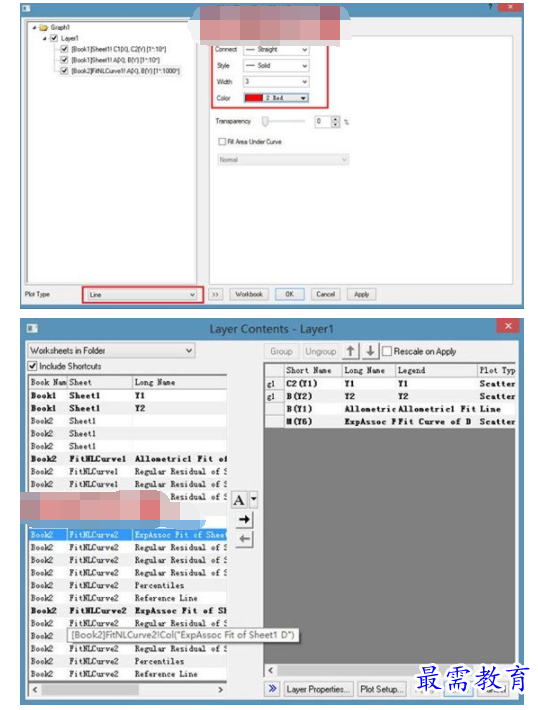
Task: Click the add plot right-arrow button
Action: point(244,519)
